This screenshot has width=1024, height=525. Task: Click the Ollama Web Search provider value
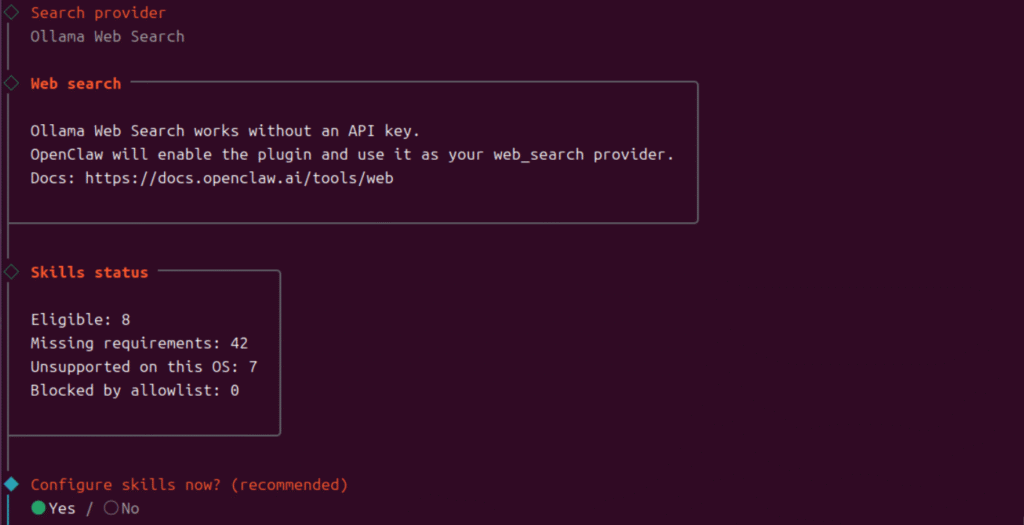pos(107,36)
